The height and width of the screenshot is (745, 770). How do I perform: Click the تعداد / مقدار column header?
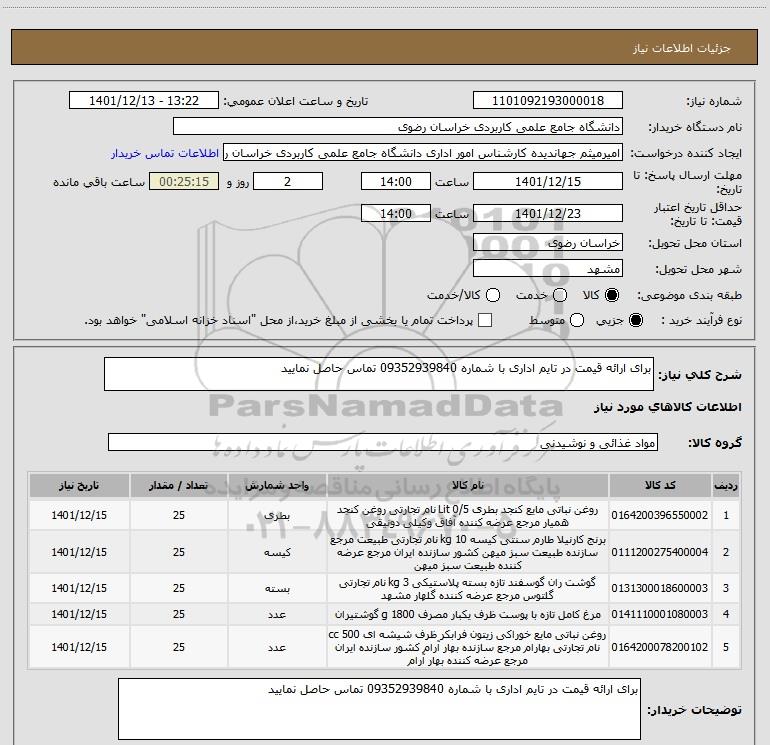[x=179, y=485]
